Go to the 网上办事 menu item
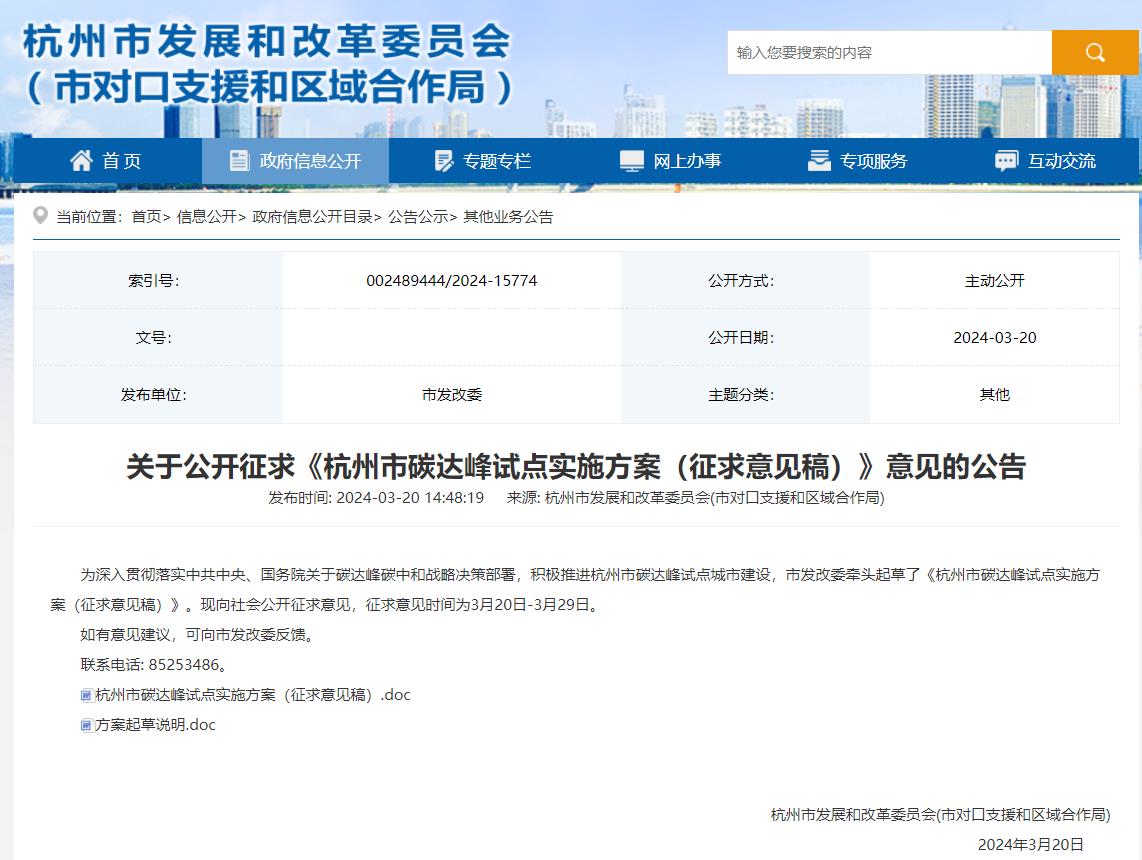Image resolution: width=1142 pixels, height=860 pixels. (687, 161)
